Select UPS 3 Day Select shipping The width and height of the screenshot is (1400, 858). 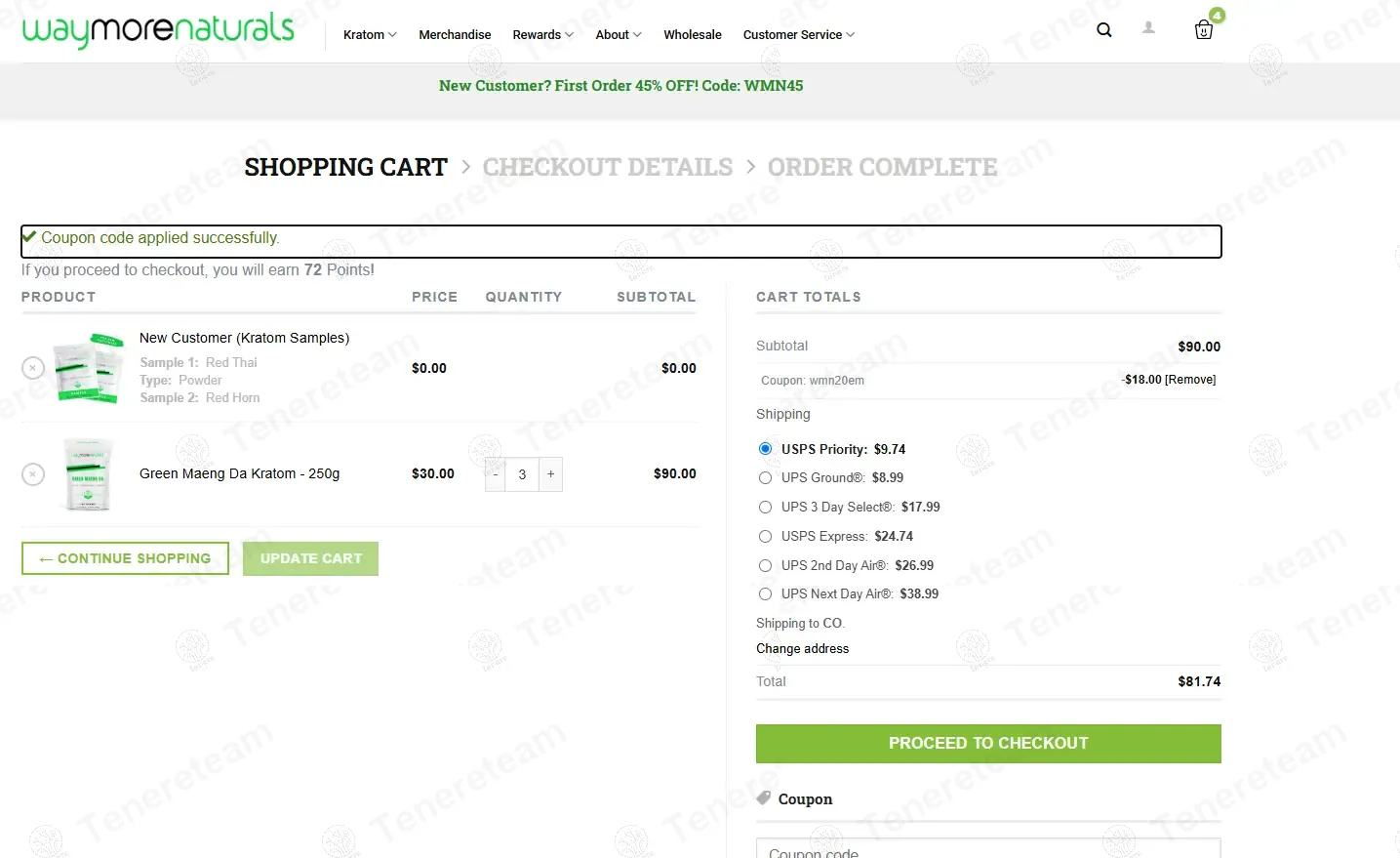(x=766, y=507)
